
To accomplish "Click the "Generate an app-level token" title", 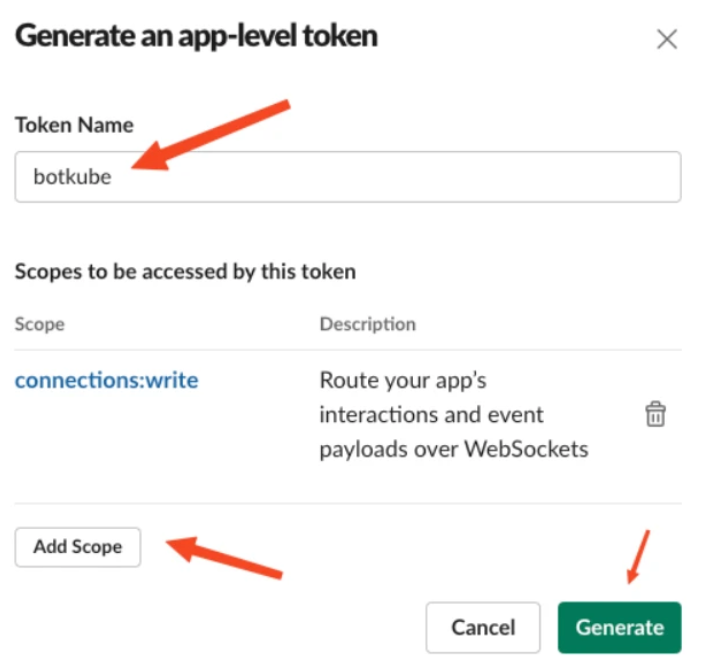I will coord(196,37).
